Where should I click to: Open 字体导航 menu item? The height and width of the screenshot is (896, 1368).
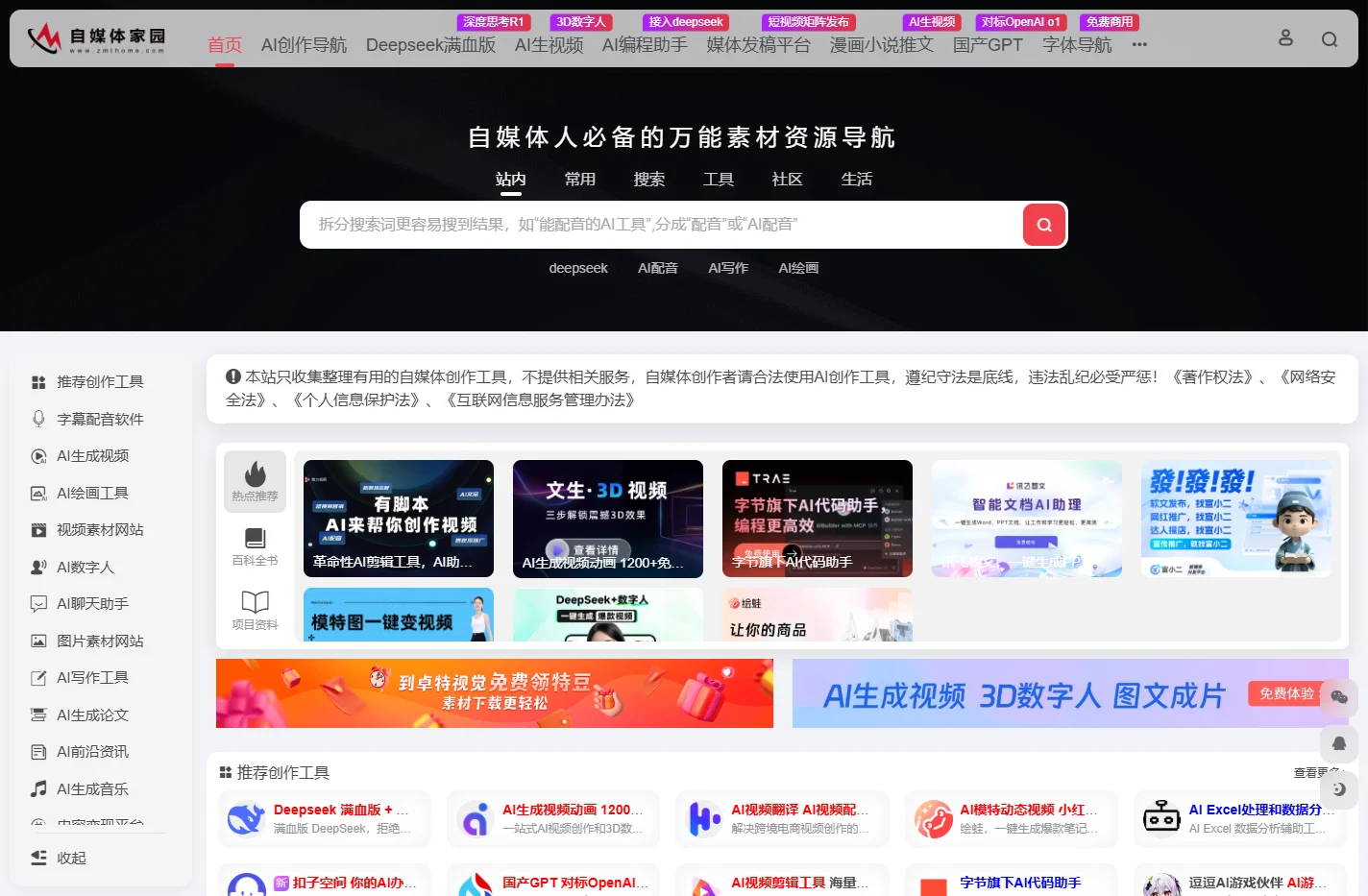click(x=1077, y=45)
